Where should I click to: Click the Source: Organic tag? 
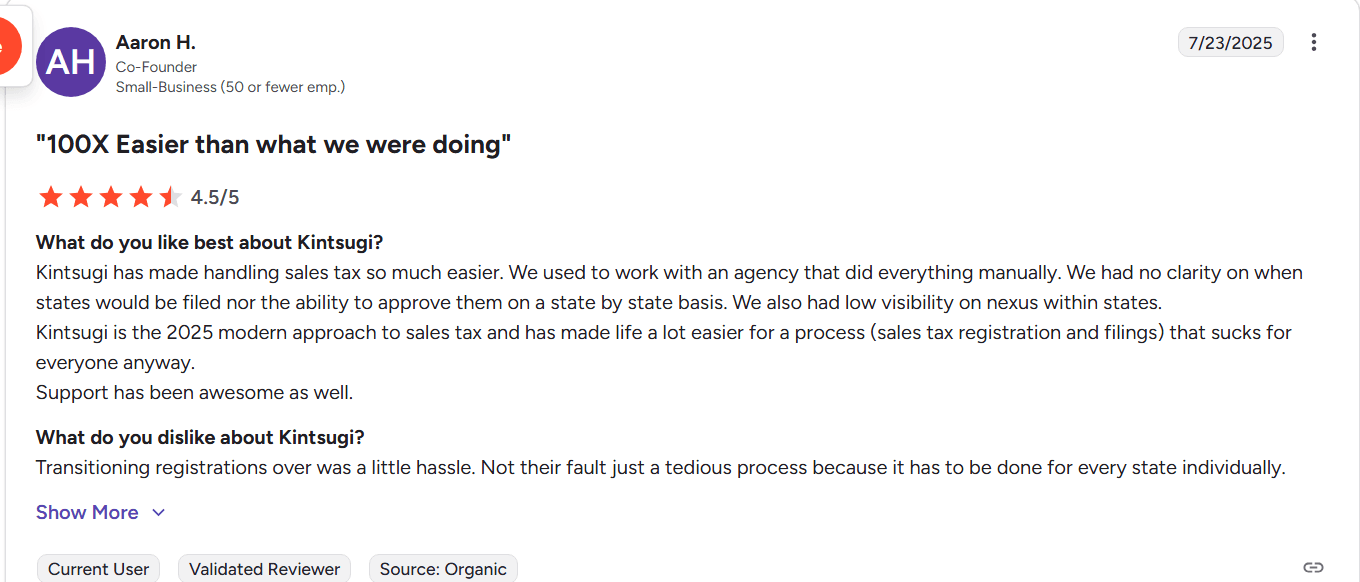coord(443,569)
